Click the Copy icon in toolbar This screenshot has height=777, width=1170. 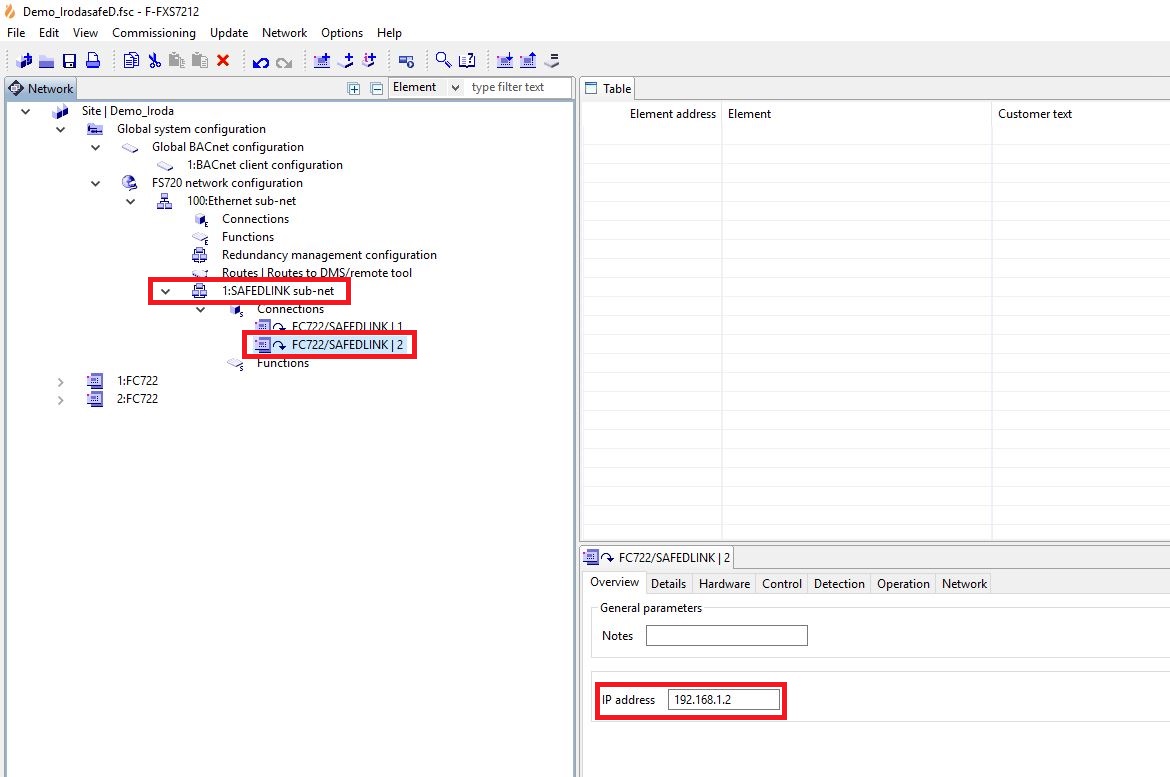click(131, 61)
